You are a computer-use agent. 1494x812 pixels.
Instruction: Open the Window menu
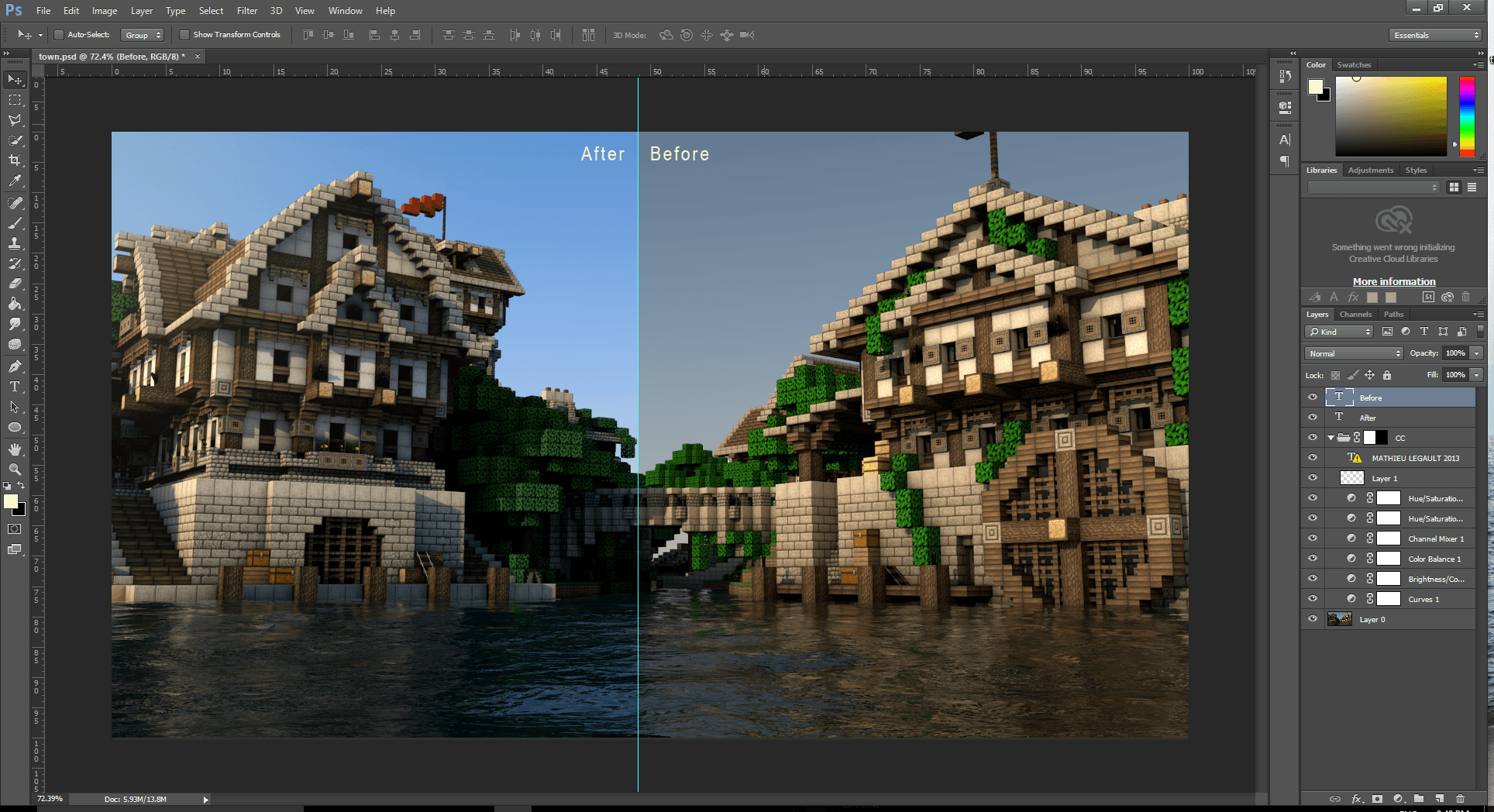click(x=345, y=11)
